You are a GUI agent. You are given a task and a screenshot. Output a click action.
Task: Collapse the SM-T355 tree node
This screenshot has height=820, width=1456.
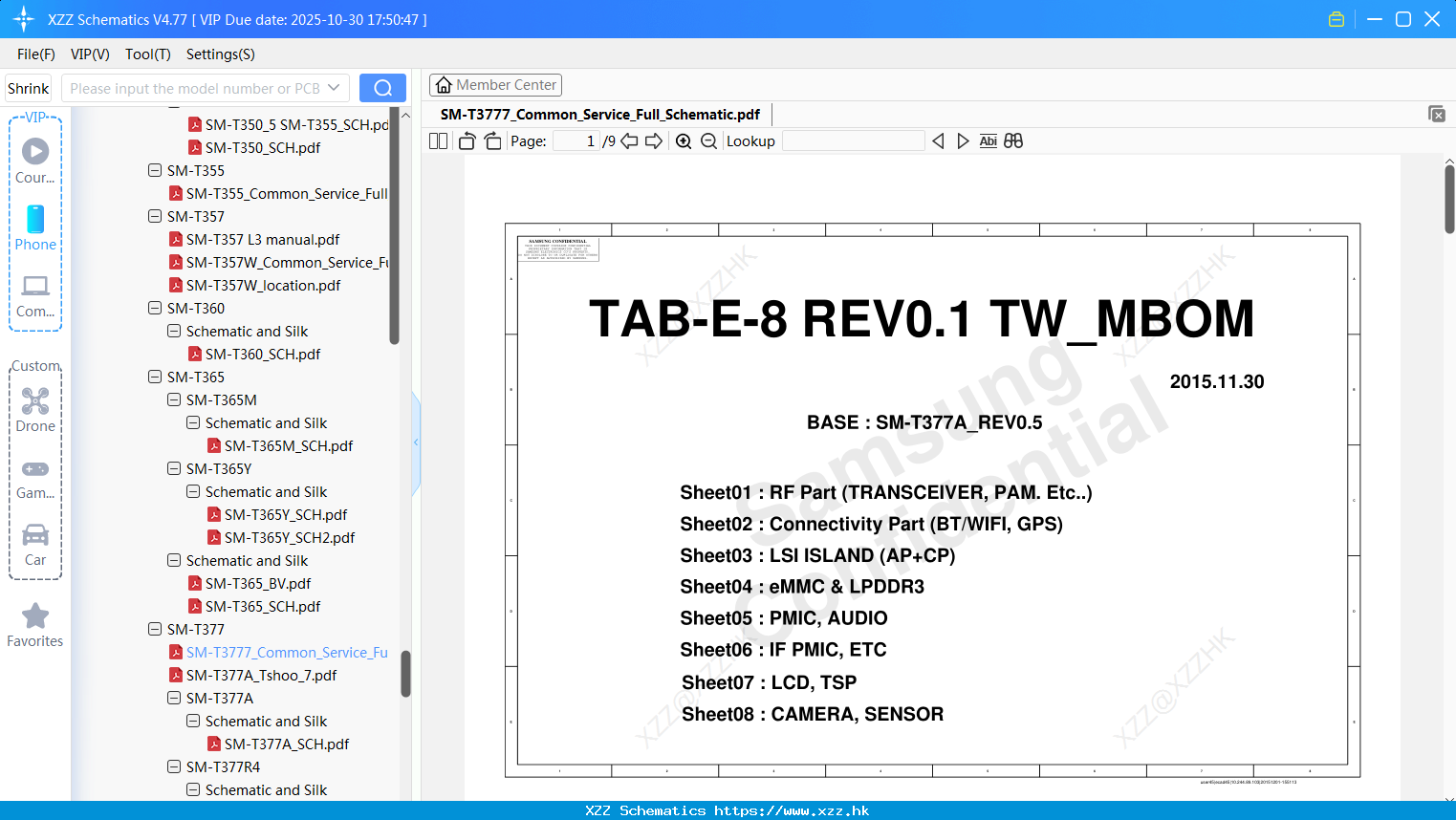click(x=155, y=170)
